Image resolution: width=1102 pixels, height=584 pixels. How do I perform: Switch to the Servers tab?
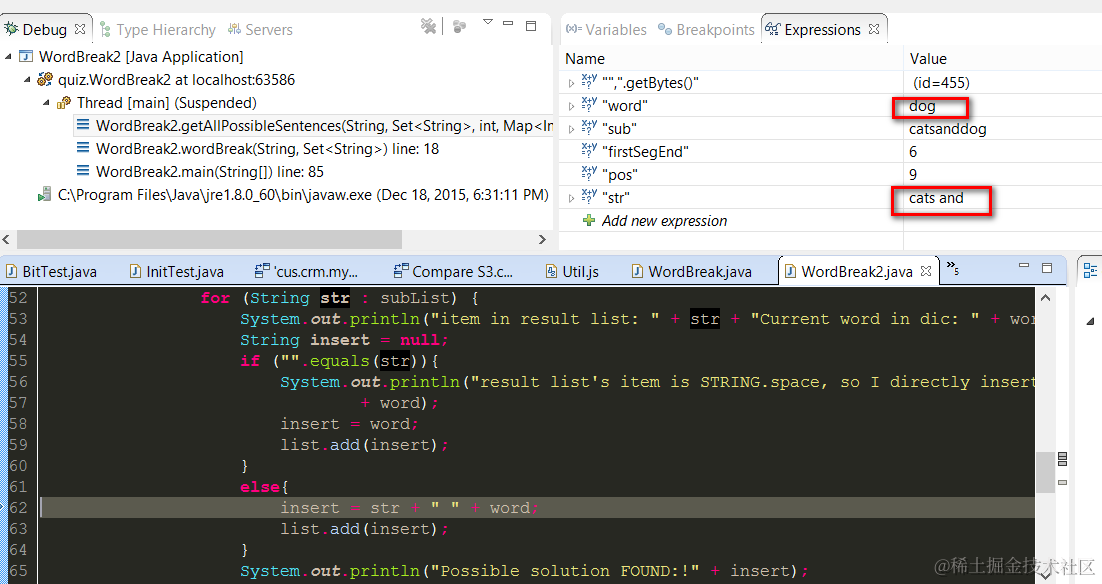[x=260, y=30]
